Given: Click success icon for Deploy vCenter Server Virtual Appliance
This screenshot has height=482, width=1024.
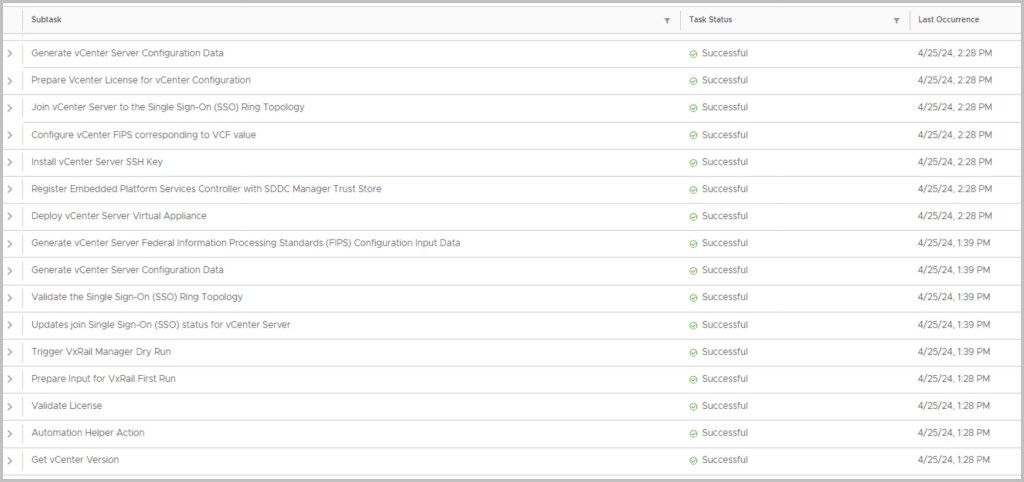Looking at the screenshot, I should pos(693,216).
